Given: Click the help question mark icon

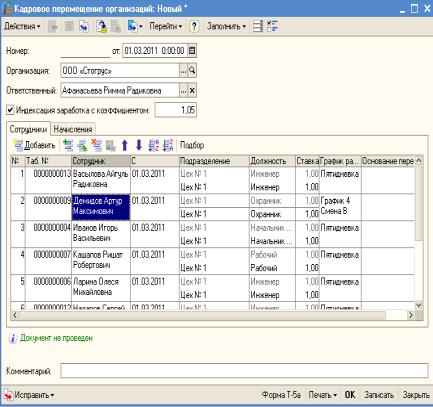Looking at the screenshot, I should [194, 26].
